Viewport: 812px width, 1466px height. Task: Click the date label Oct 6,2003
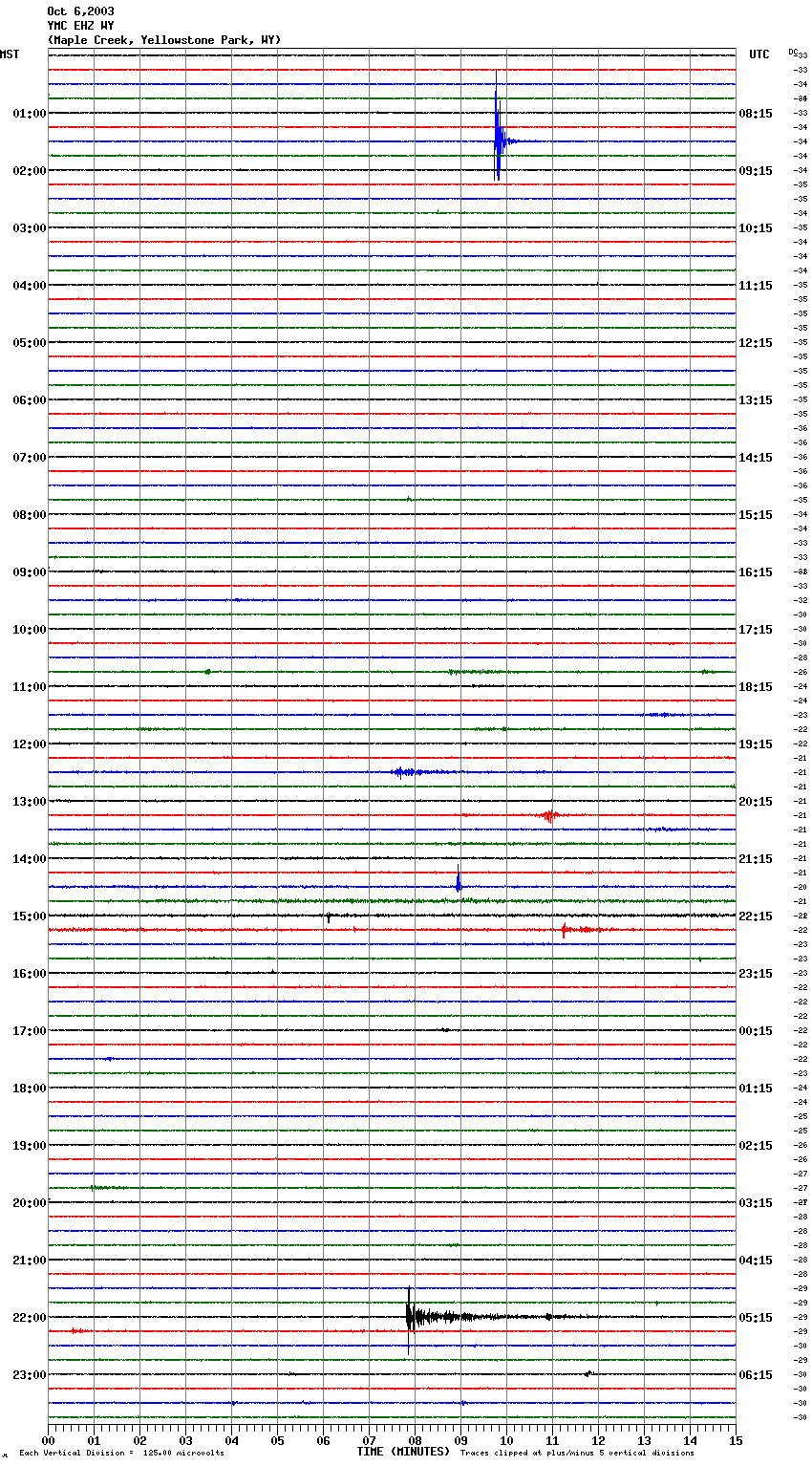pyautogui.click(x=80, y=11)
